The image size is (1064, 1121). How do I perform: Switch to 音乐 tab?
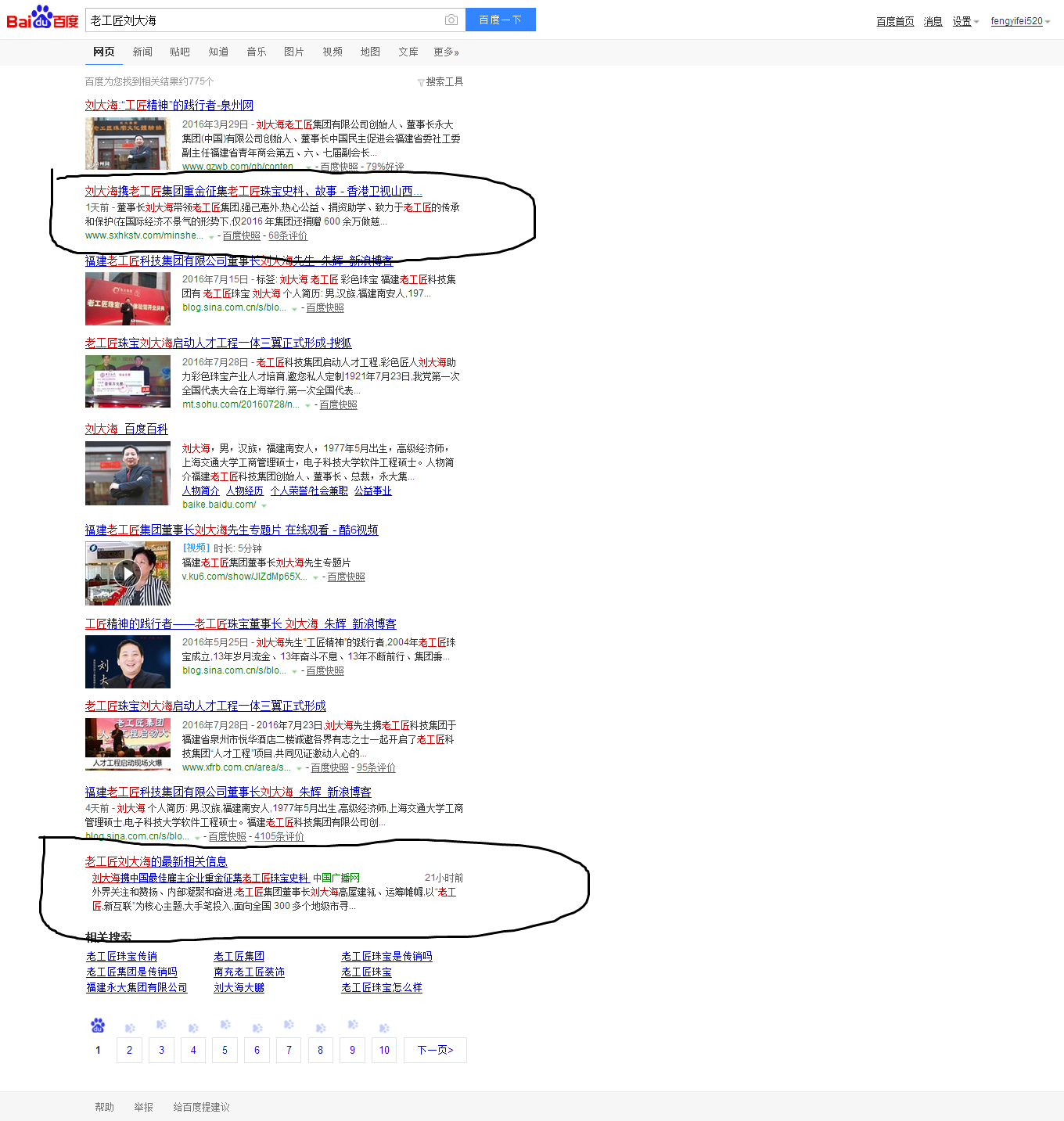pyautogui.click(x=256, y=52)
